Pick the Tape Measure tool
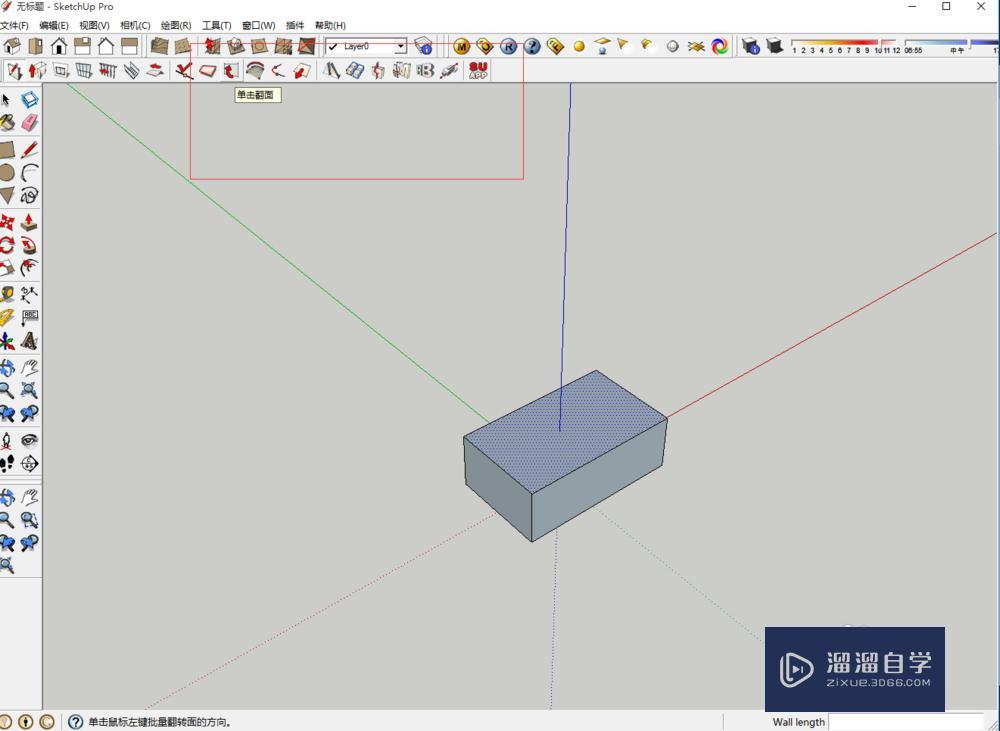Screen dimensions: 1000x731 click(6, 294)
